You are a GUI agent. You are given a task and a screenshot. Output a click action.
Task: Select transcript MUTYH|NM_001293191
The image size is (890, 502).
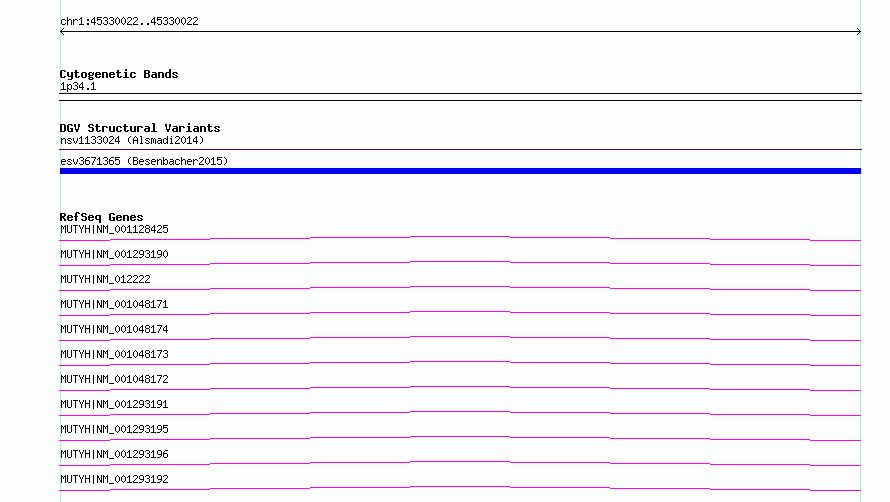[x=114, y=404]
